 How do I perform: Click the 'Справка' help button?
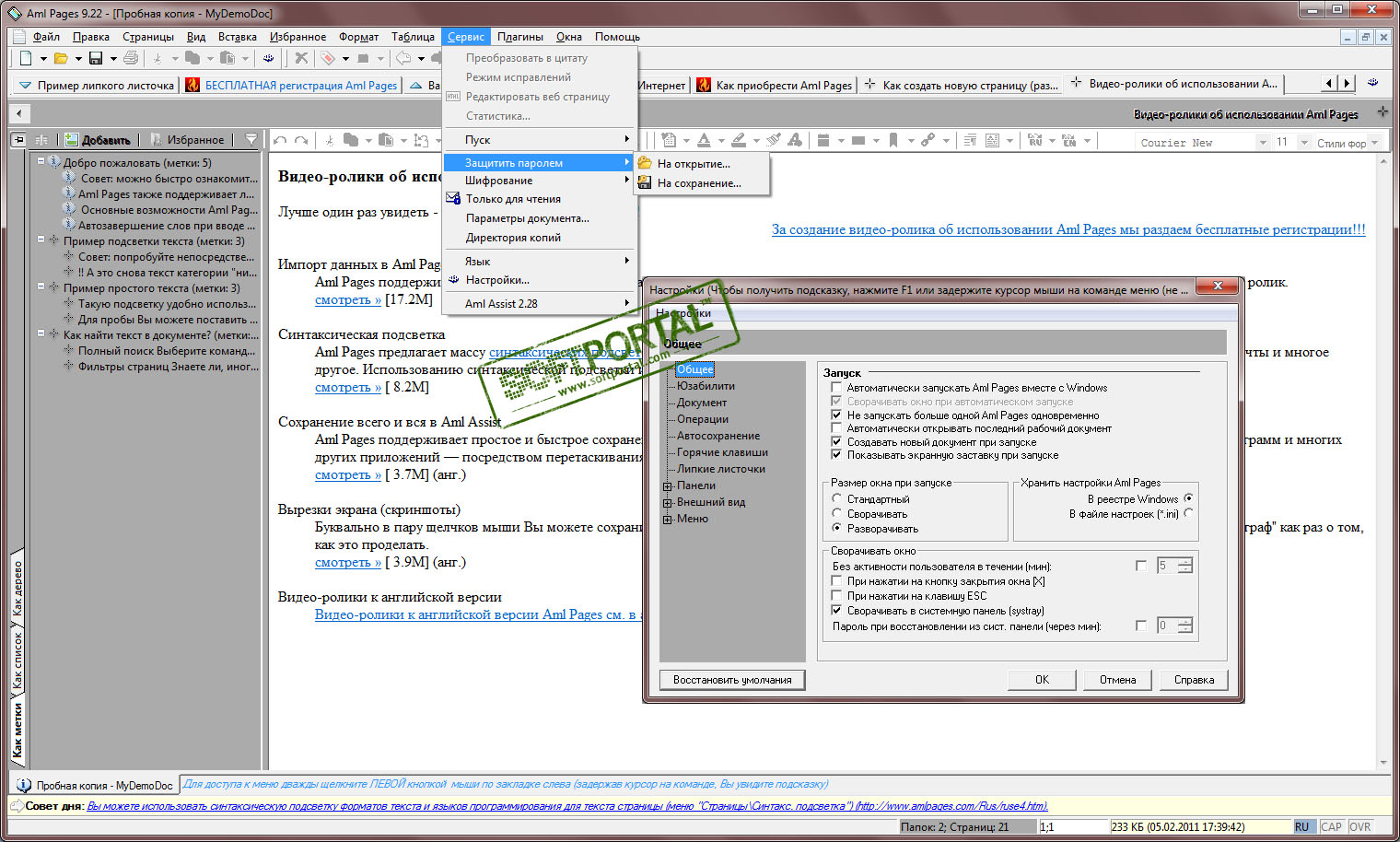tap(1194, 680)
